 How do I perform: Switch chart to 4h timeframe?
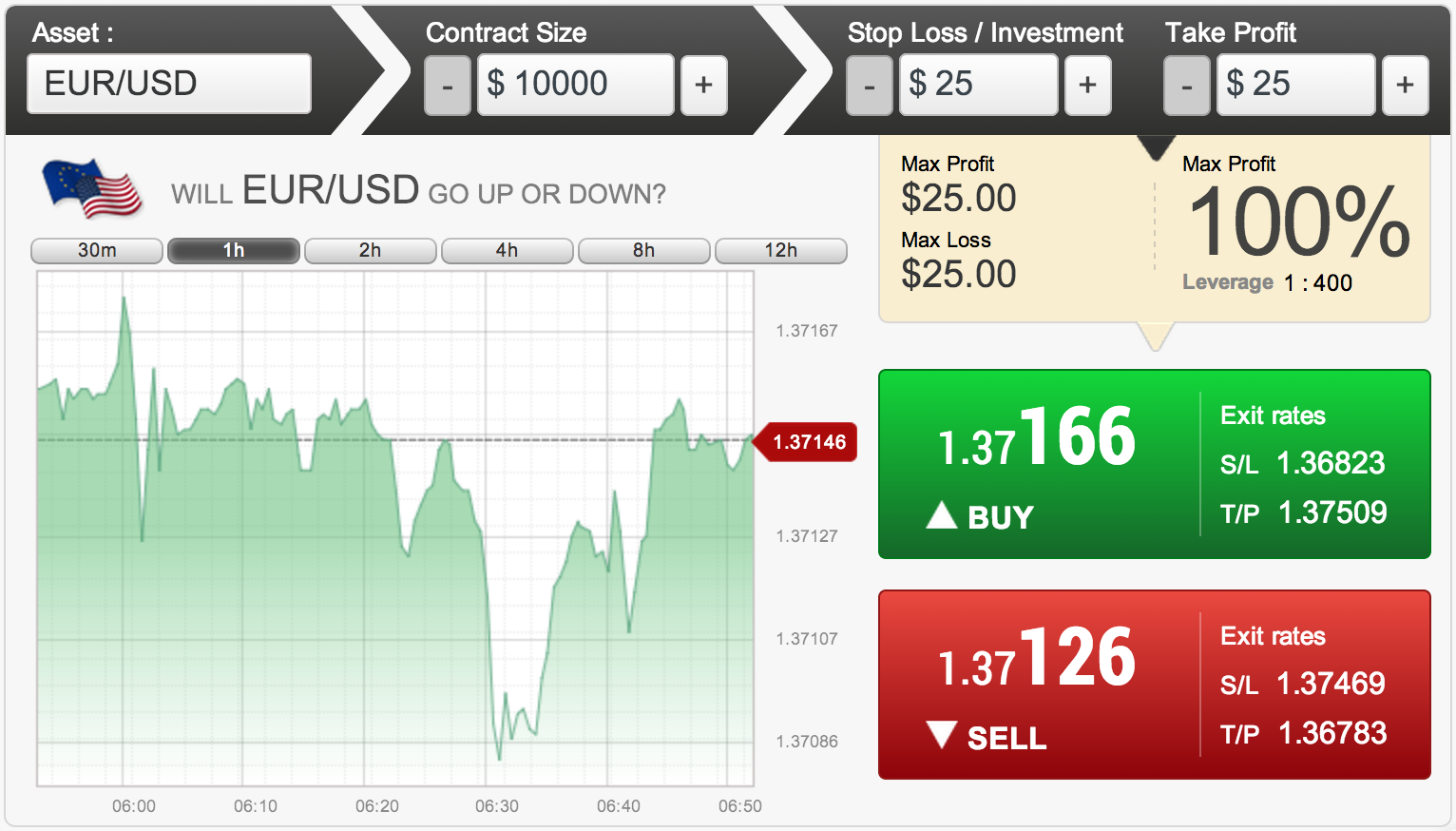(507, 250)
